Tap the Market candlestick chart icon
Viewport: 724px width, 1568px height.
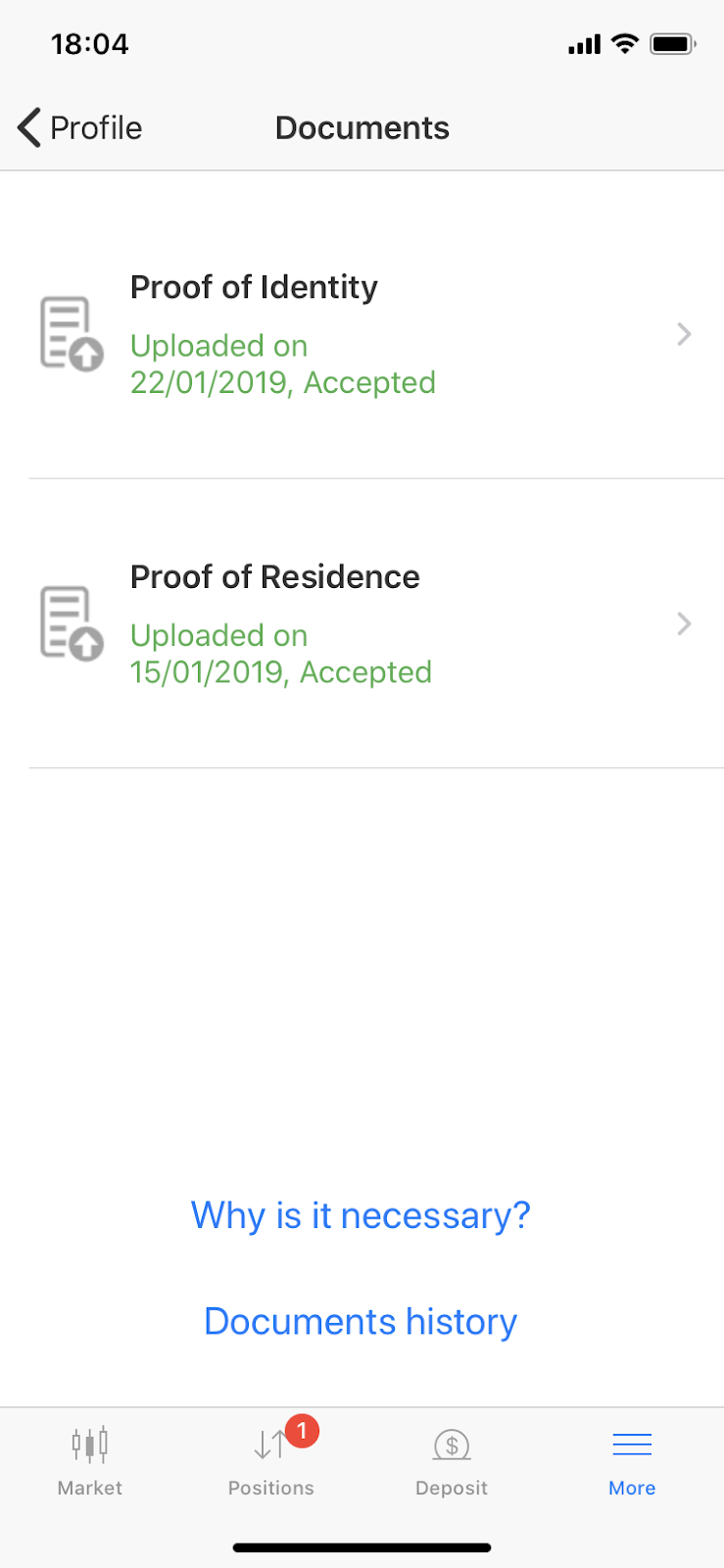(x=89, y=1445)
